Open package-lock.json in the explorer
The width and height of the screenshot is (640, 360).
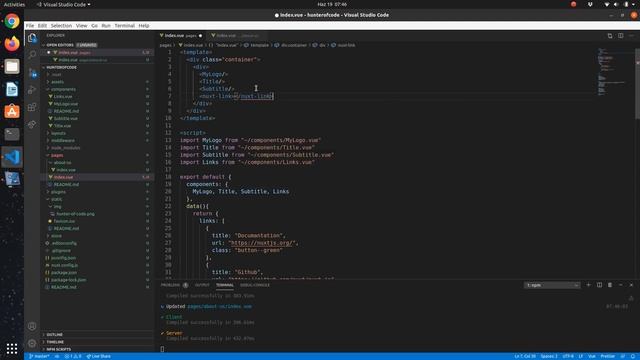(x=69, y=280)
